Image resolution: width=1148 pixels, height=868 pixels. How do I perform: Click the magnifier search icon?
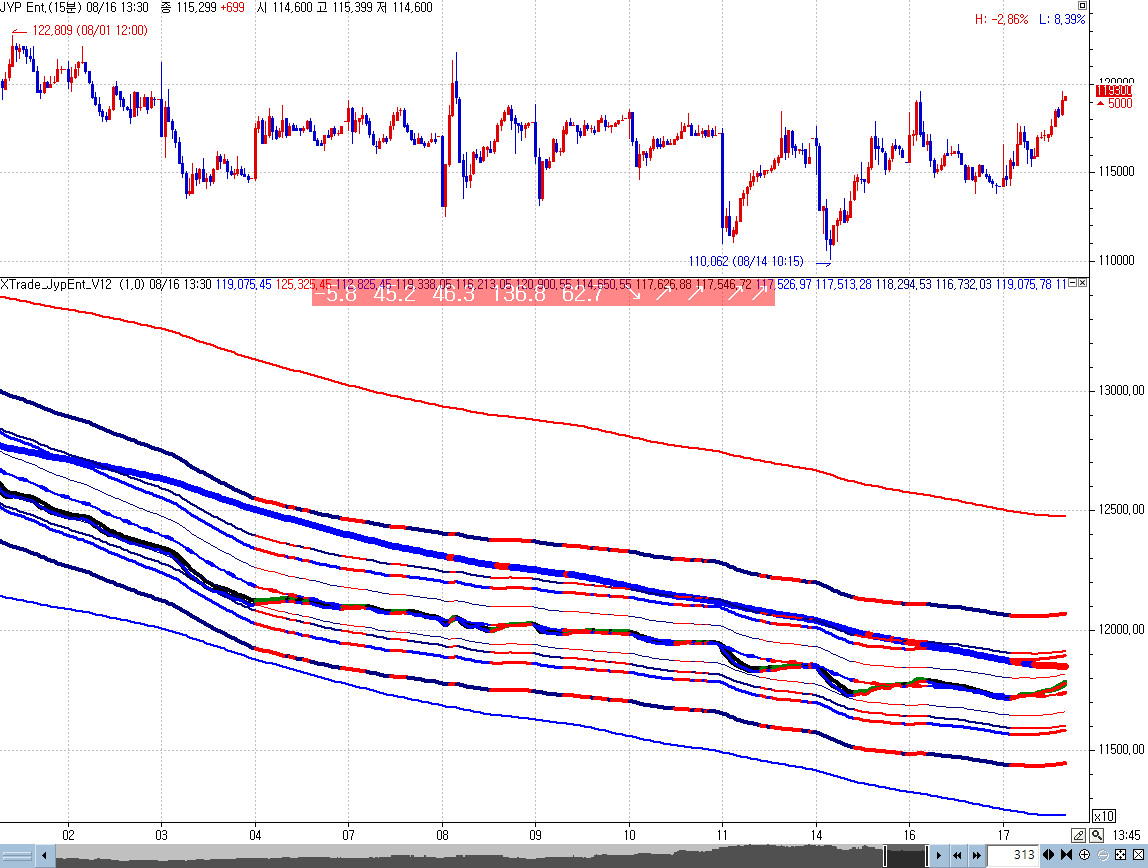[x=1096, y=835]
